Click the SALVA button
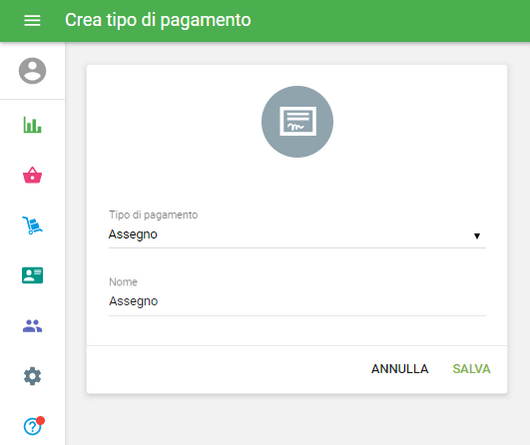This screenshot has width=530, height=445. (472, 369)
